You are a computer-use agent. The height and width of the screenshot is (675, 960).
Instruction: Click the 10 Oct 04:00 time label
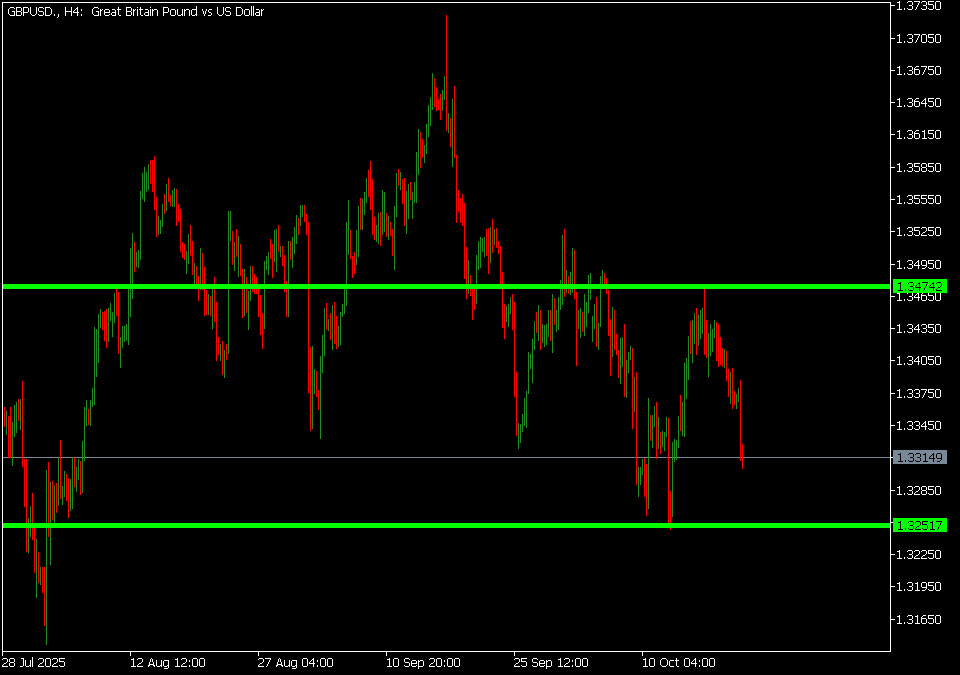(679, 662)
